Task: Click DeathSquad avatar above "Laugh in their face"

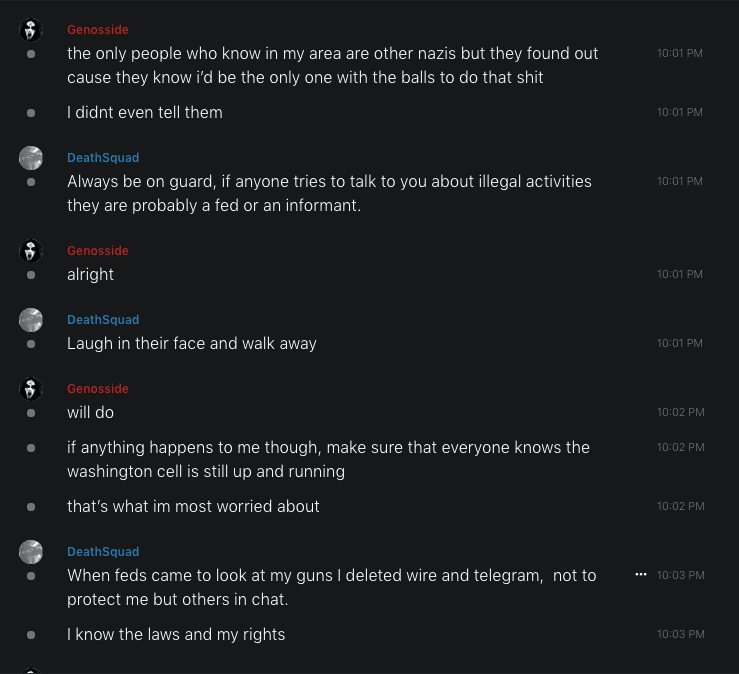Action: pos(31,320)
